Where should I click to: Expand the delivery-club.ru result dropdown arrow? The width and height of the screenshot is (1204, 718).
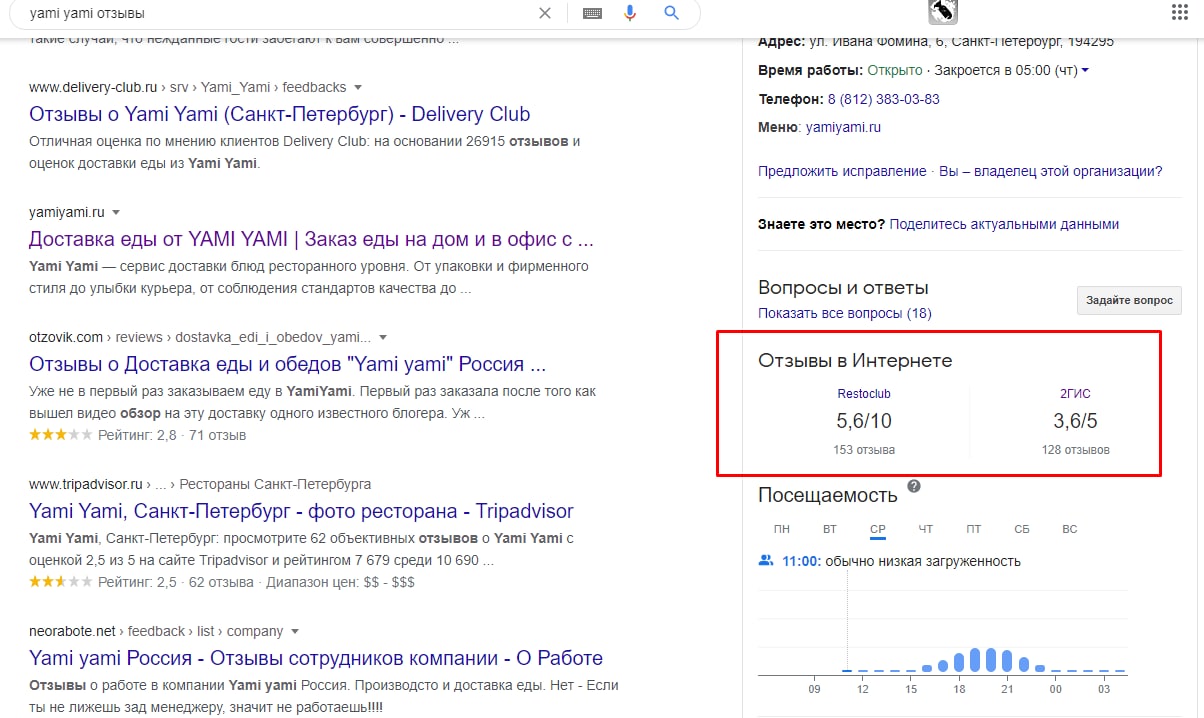[x=358, y=88]
